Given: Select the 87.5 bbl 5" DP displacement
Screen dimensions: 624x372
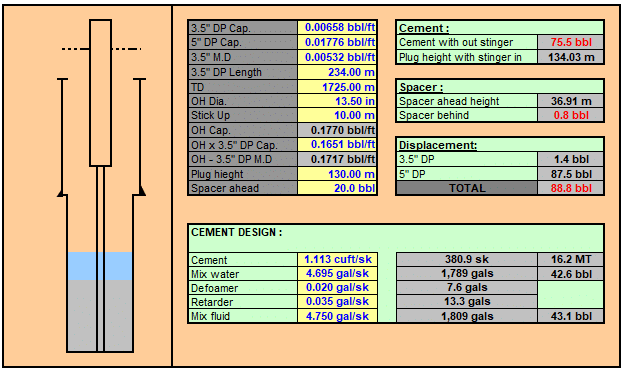Looking at the screenshot, I should 571,174.
